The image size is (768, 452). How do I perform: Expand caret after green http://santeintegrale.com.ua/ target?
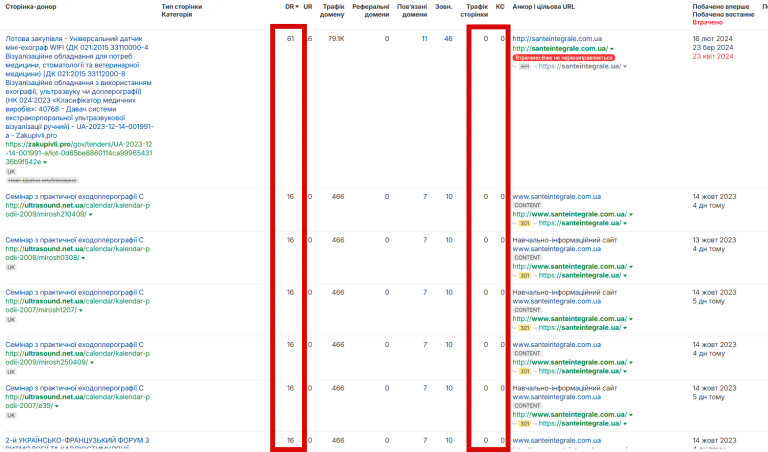click(x=612, y=49)
